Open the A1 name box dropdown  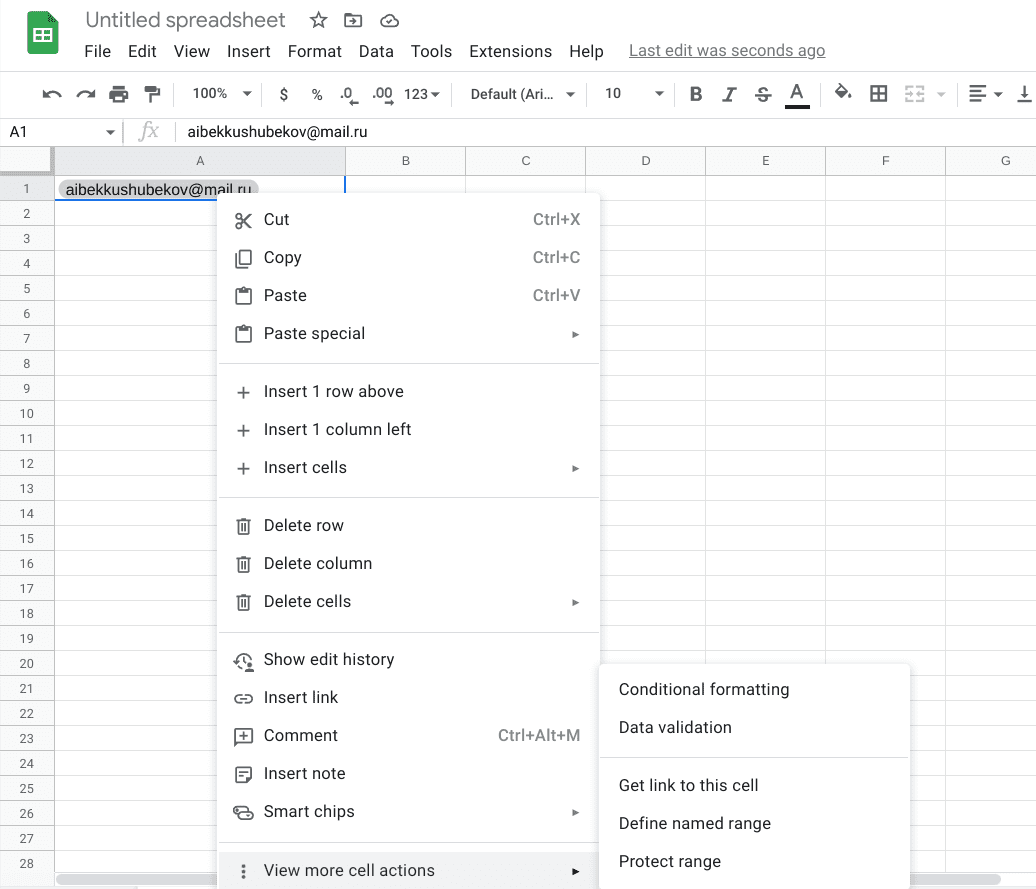[110, 132]
